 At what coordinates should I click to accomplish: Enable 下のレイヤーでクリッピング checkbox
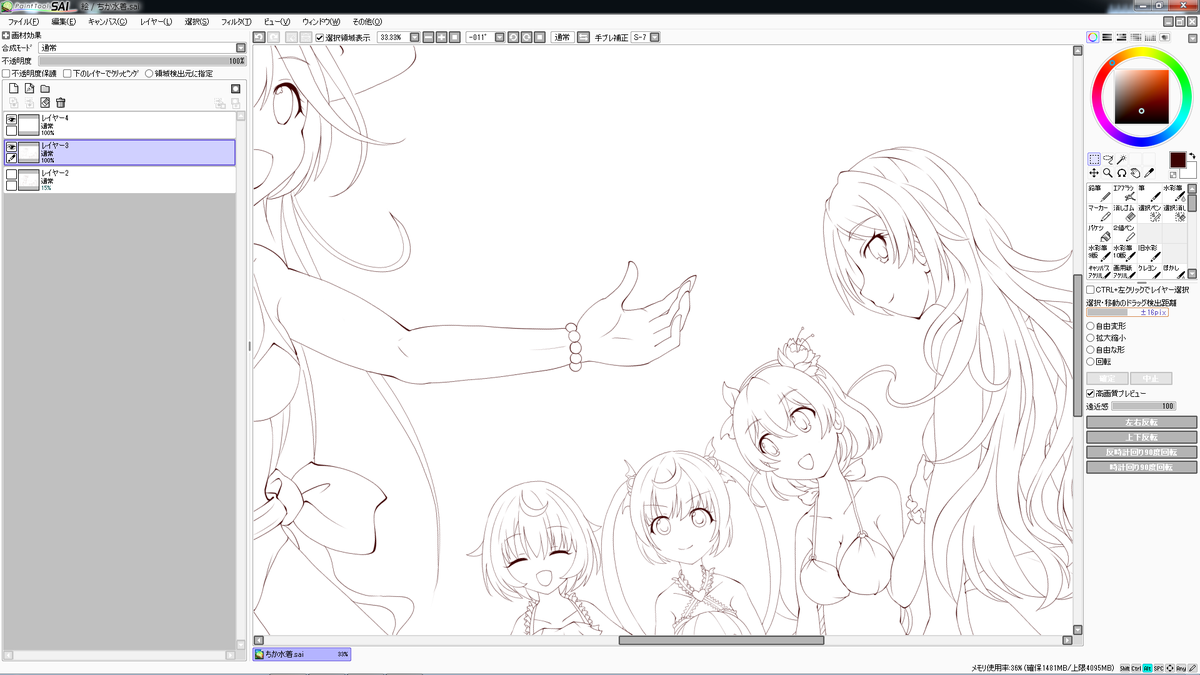[67, 73]
